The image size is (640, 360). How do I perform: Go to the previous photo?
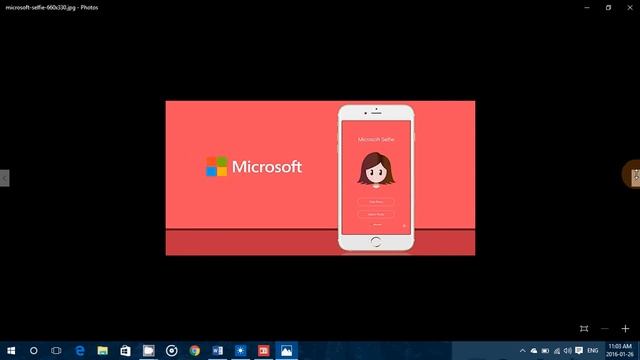(4, 178)
